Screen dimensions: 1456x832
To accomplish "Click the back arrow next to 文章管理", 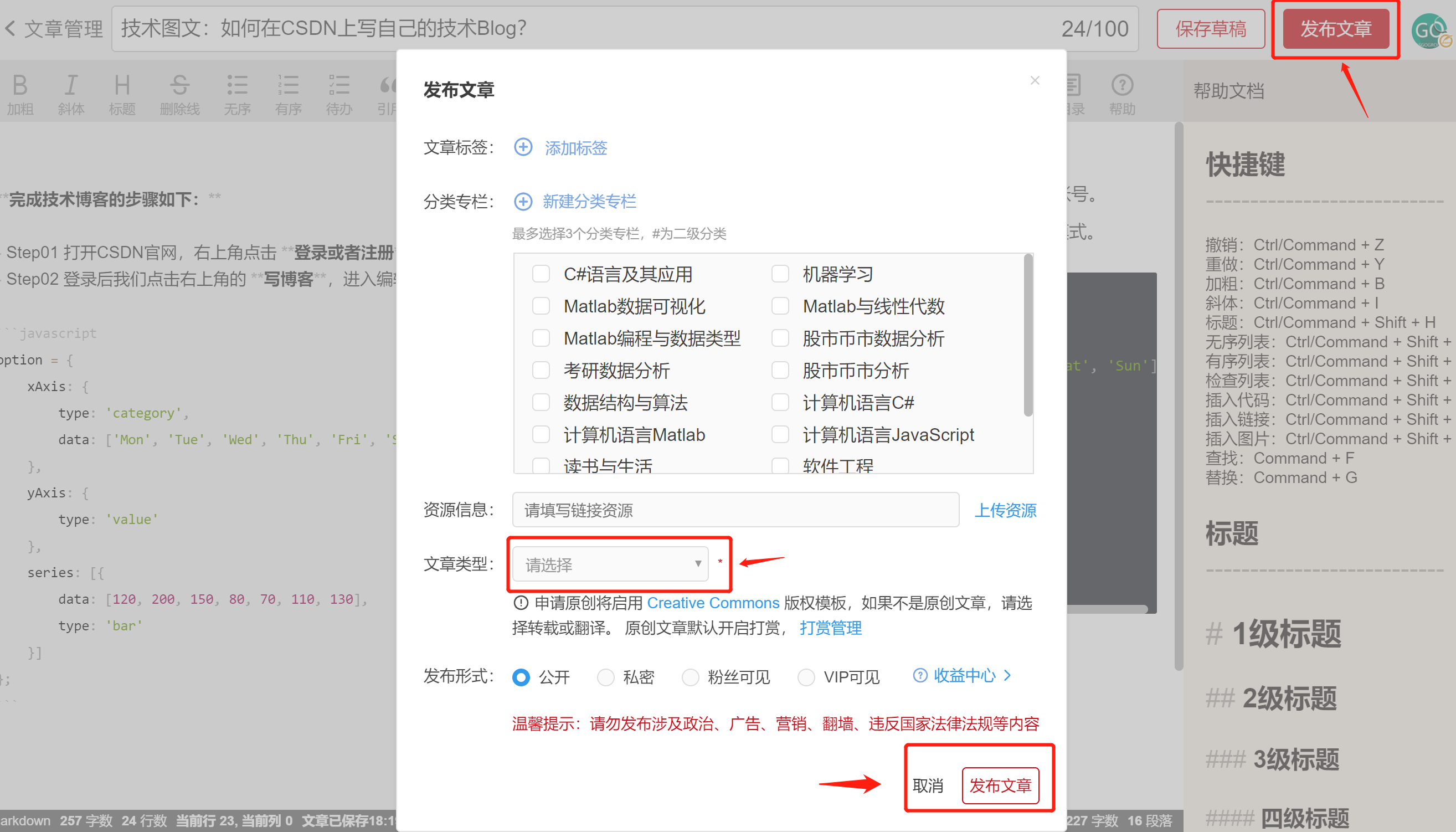I will pyautogui.click(x=11, y=28).
